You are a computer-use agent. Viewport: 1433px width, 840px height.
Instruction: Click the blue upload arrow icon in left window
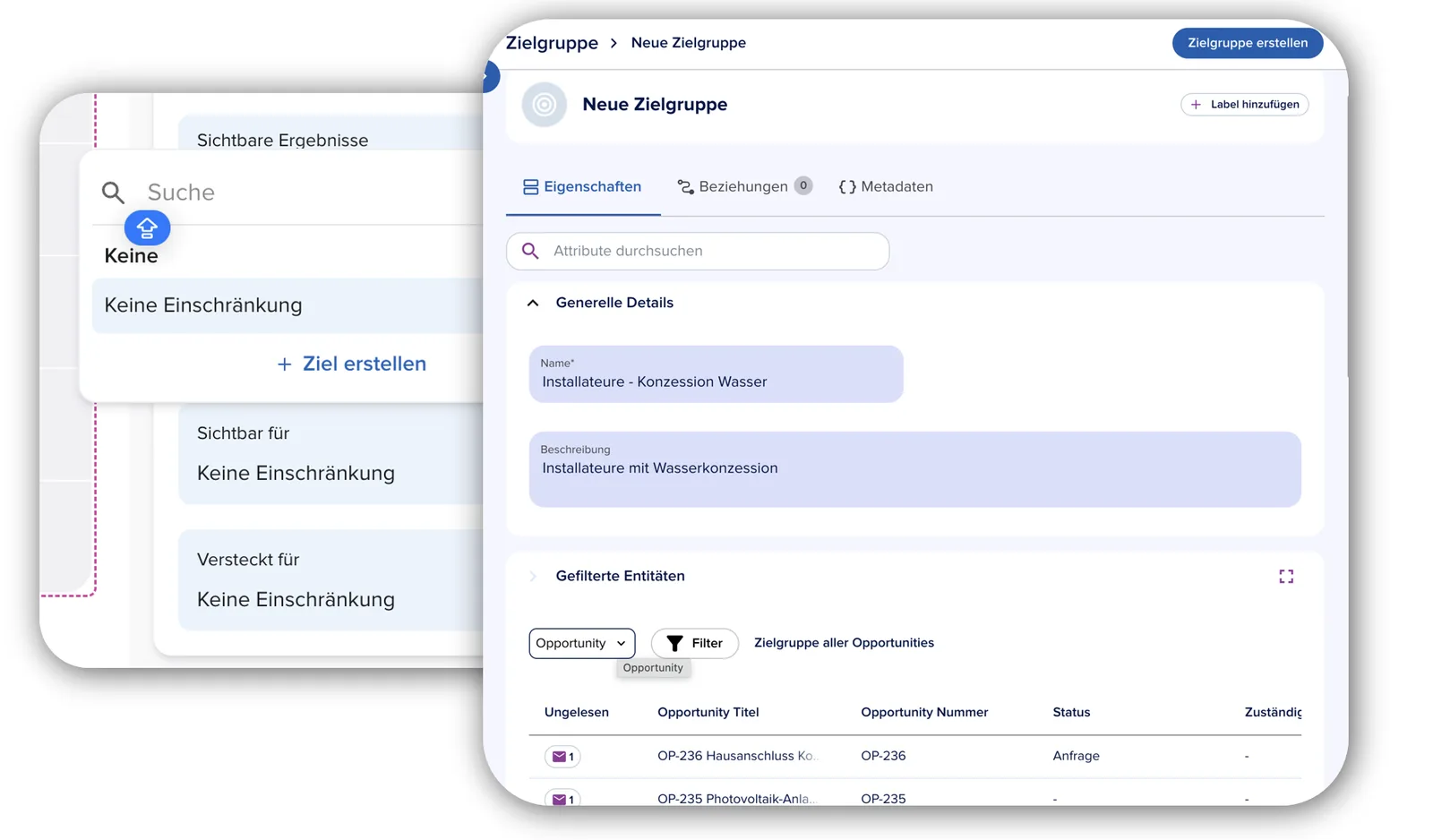point(147,228)
